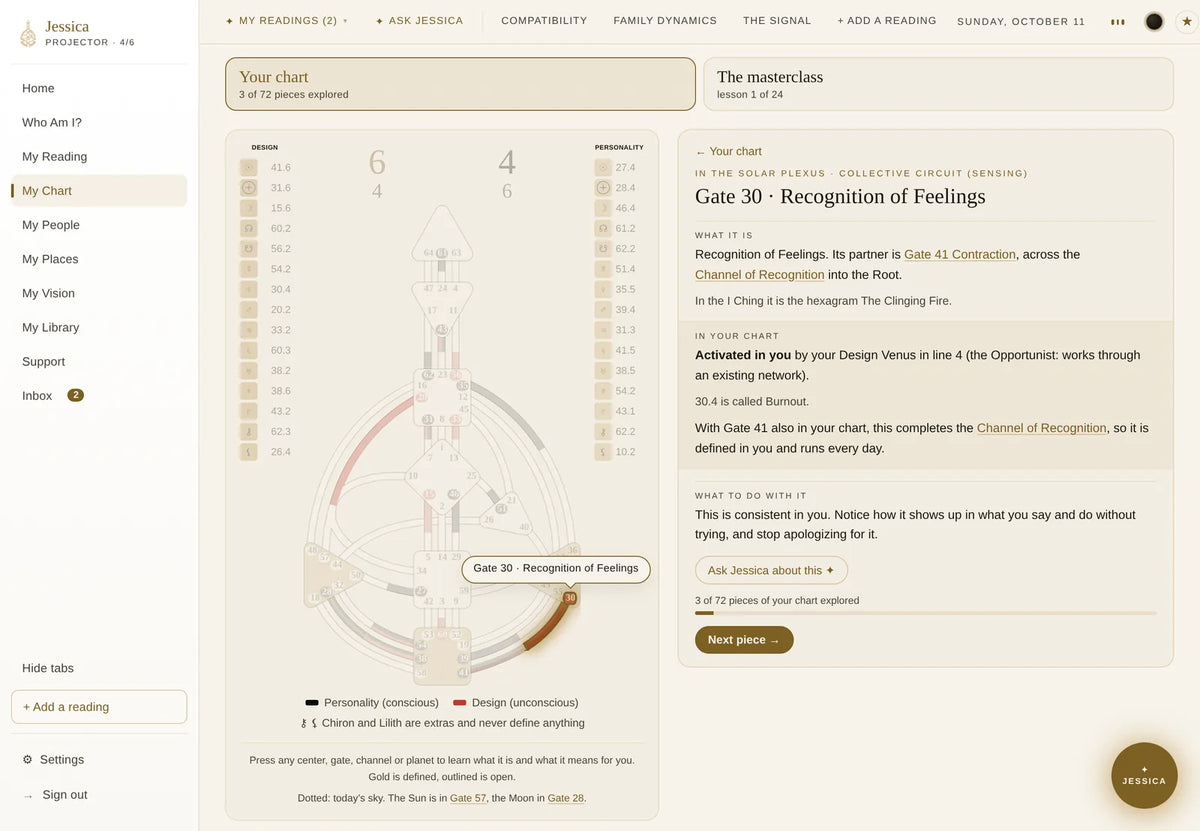Click the three-bar icon next to the date

tap(1118, 21)
